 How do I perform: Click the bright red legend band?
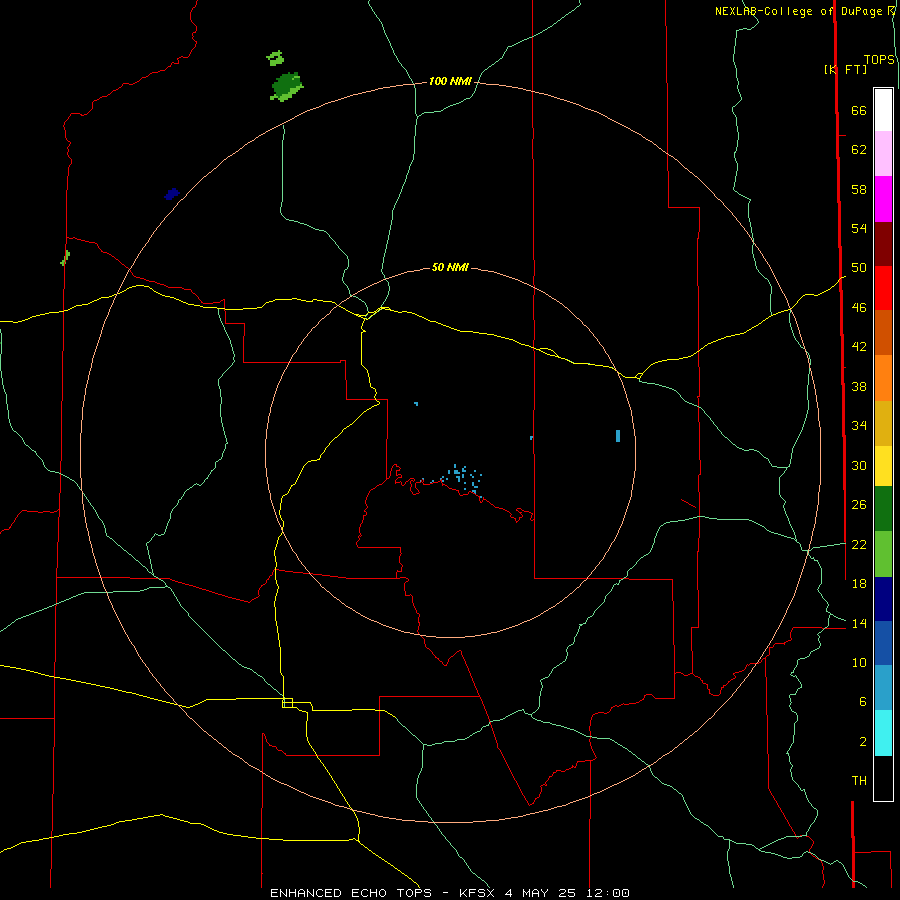883,288
